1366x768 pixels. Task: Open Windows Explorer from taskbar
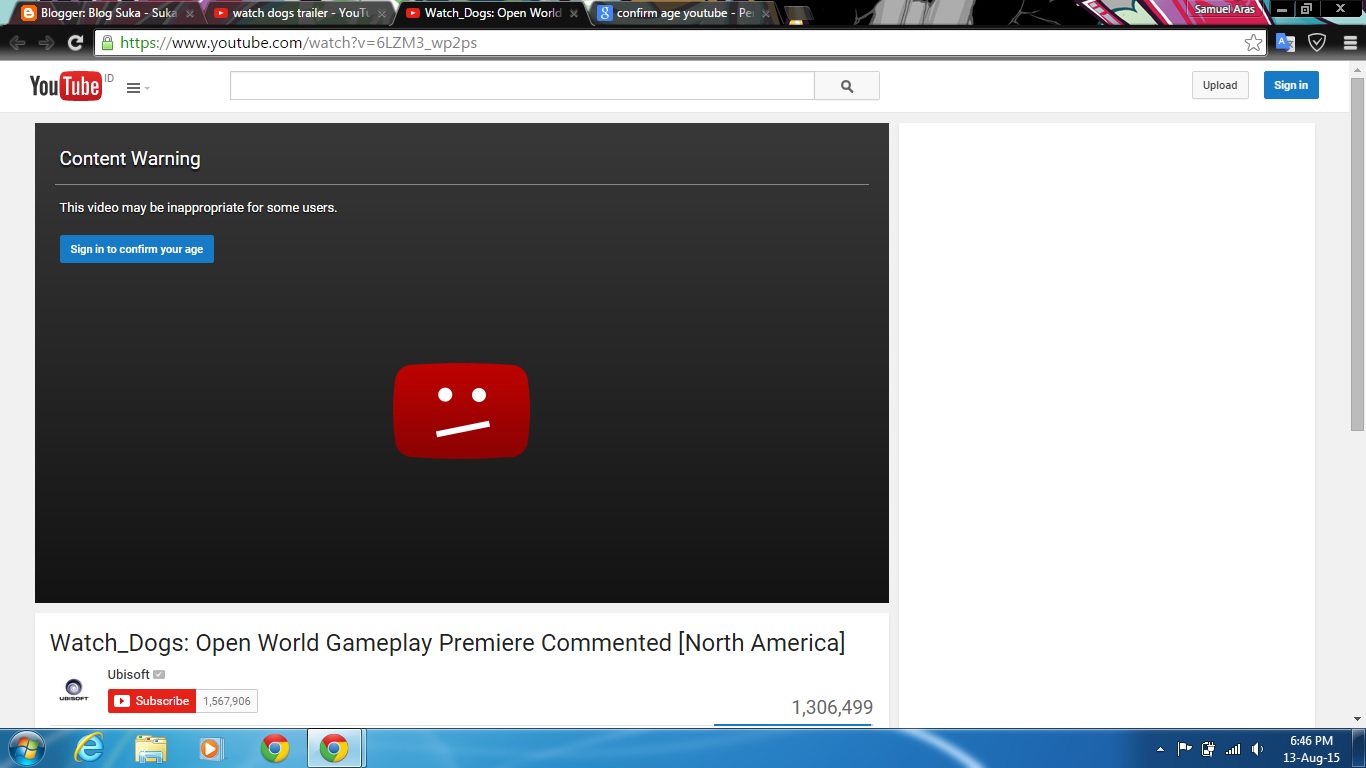click(151, 748)
